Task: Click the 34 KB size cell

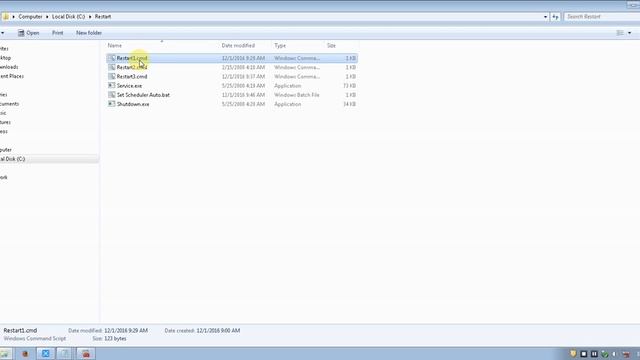Action: 349,104
